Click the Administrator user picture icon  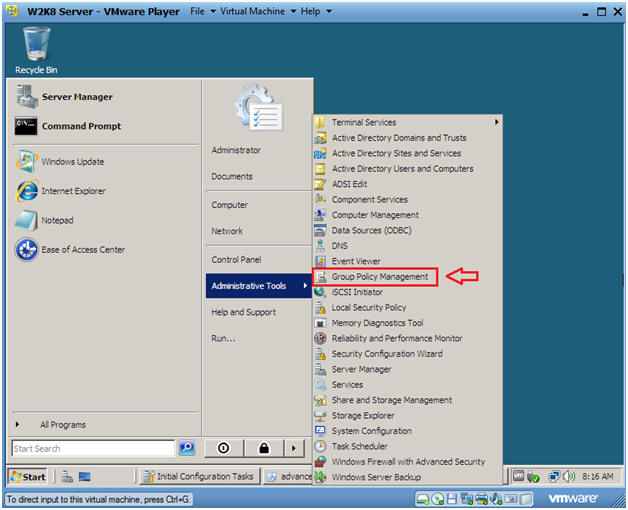pyautogui.click(x=259, y=107)
